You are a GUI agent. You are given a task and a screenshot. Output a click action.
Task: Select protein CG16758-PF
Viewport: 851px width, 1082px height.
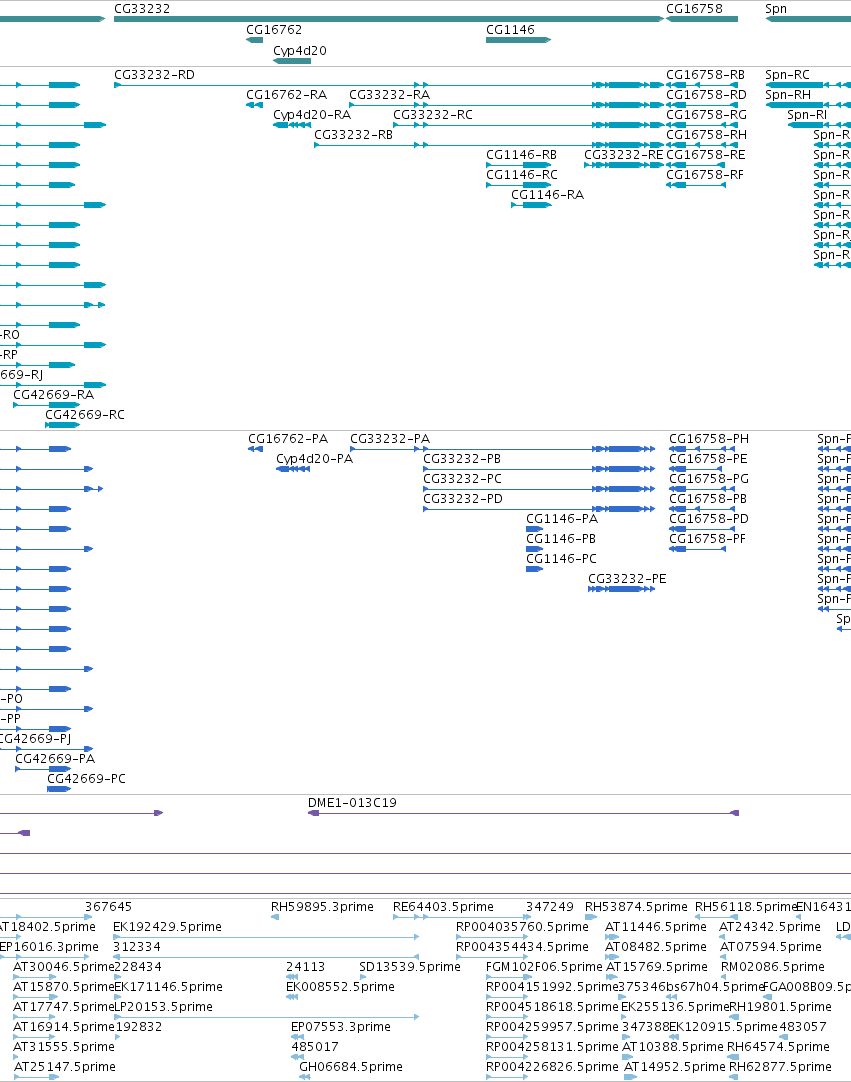pyautogui.click(x=697, y=549)
